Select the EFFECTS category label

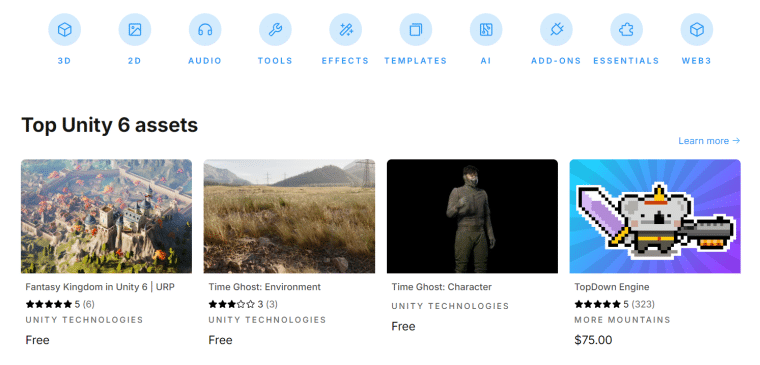346,61
